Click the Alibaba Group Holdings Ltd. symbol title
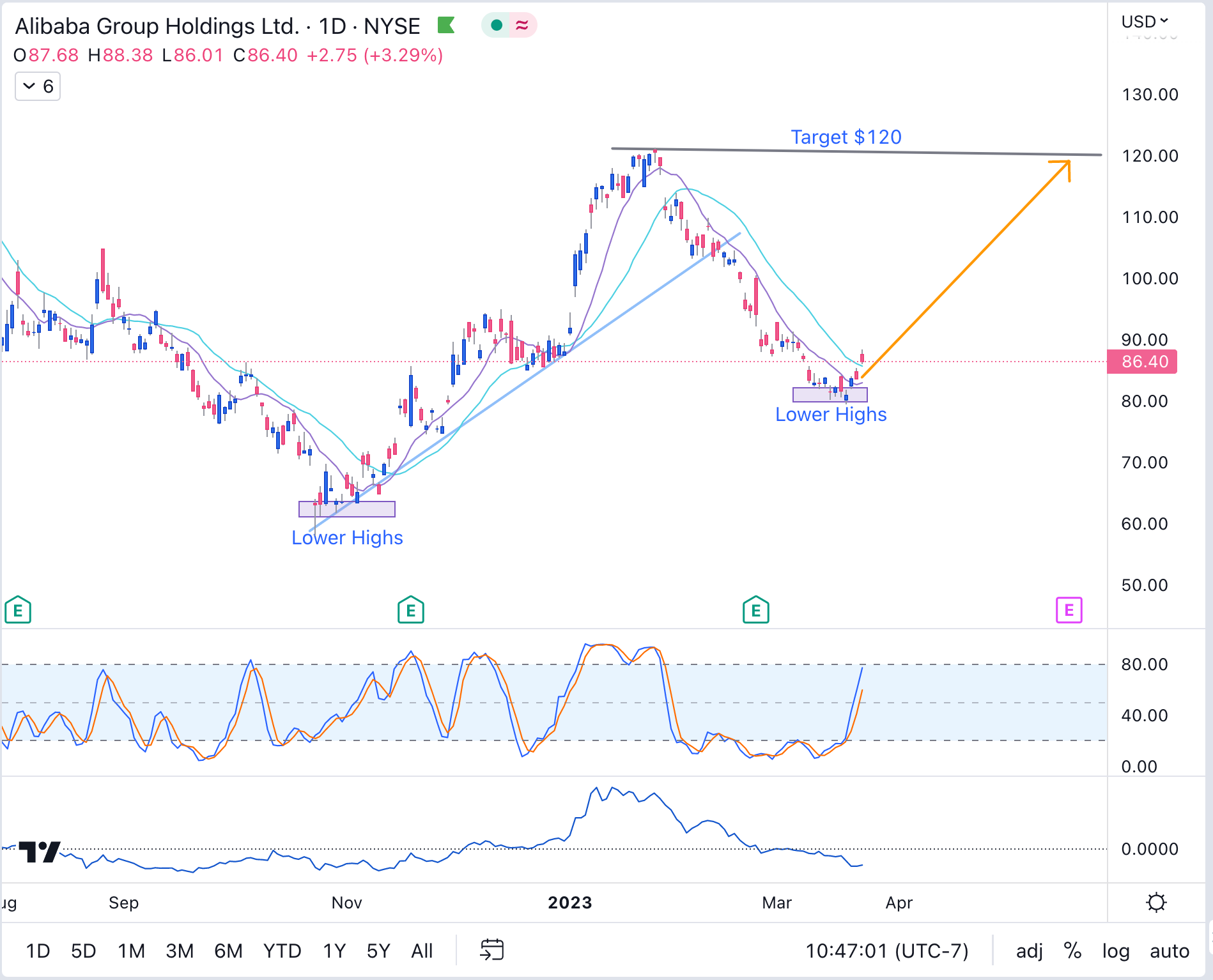 pos(157,26)
